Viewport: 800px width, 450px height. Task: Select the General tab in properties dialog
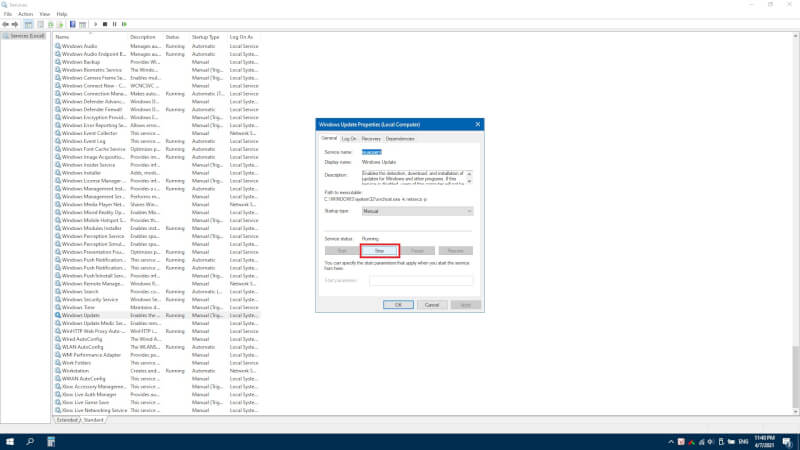329,138
